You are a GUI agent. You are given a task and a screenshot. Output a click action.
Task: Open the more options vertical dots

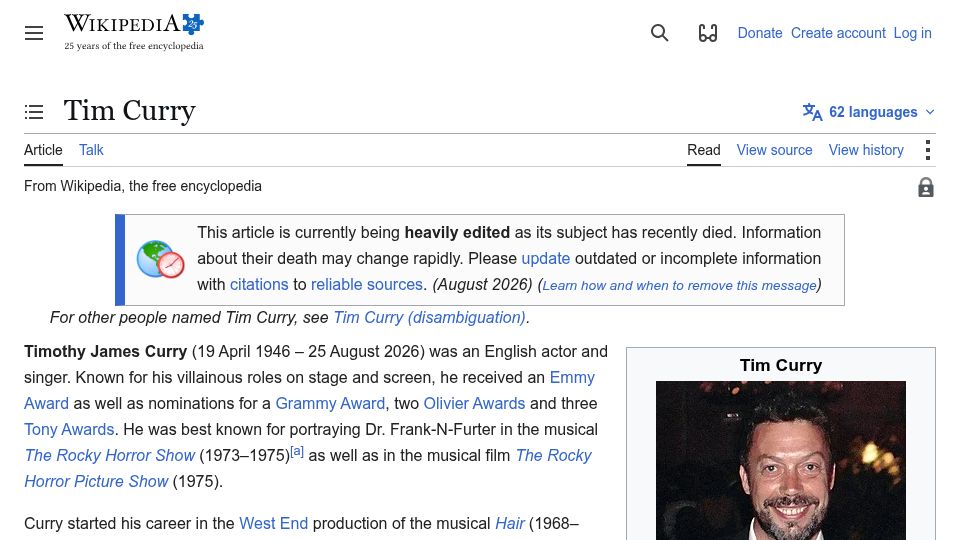[x=928, y=150]
